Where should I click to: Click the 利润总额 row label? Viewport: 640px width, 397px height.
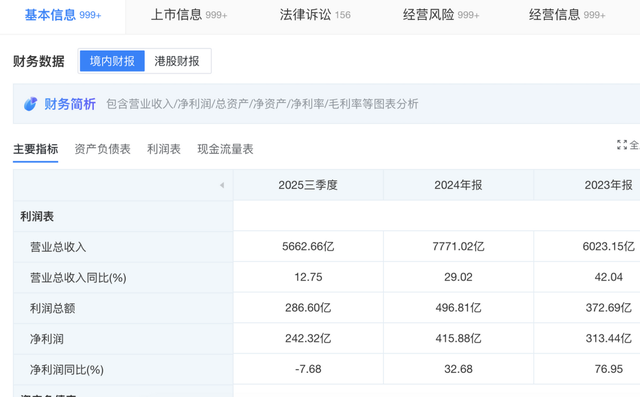(52, 308)
